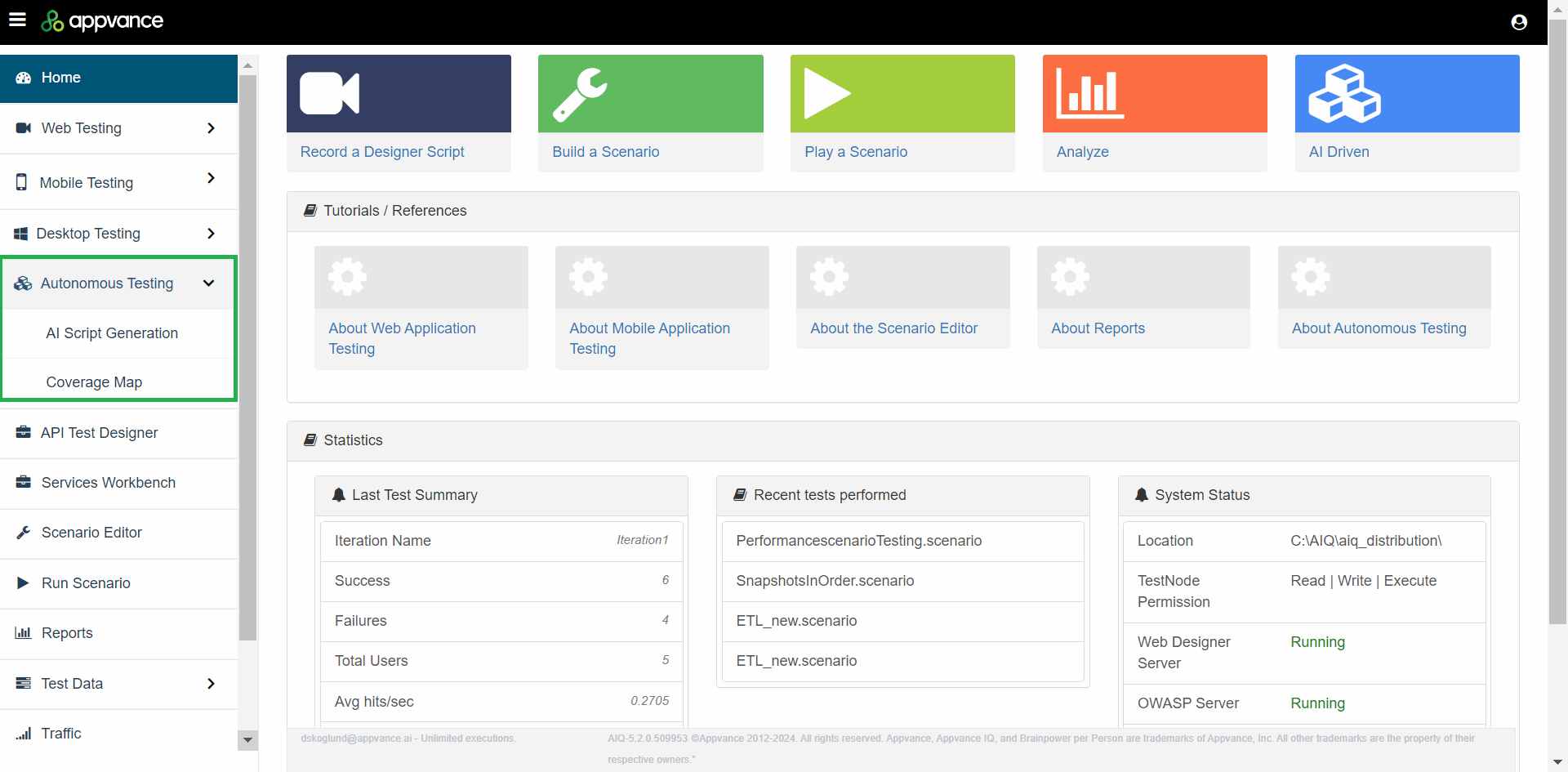1568x772 pixels.
Task: Open Play a Scenario link
Action: [x=856, y=152]
